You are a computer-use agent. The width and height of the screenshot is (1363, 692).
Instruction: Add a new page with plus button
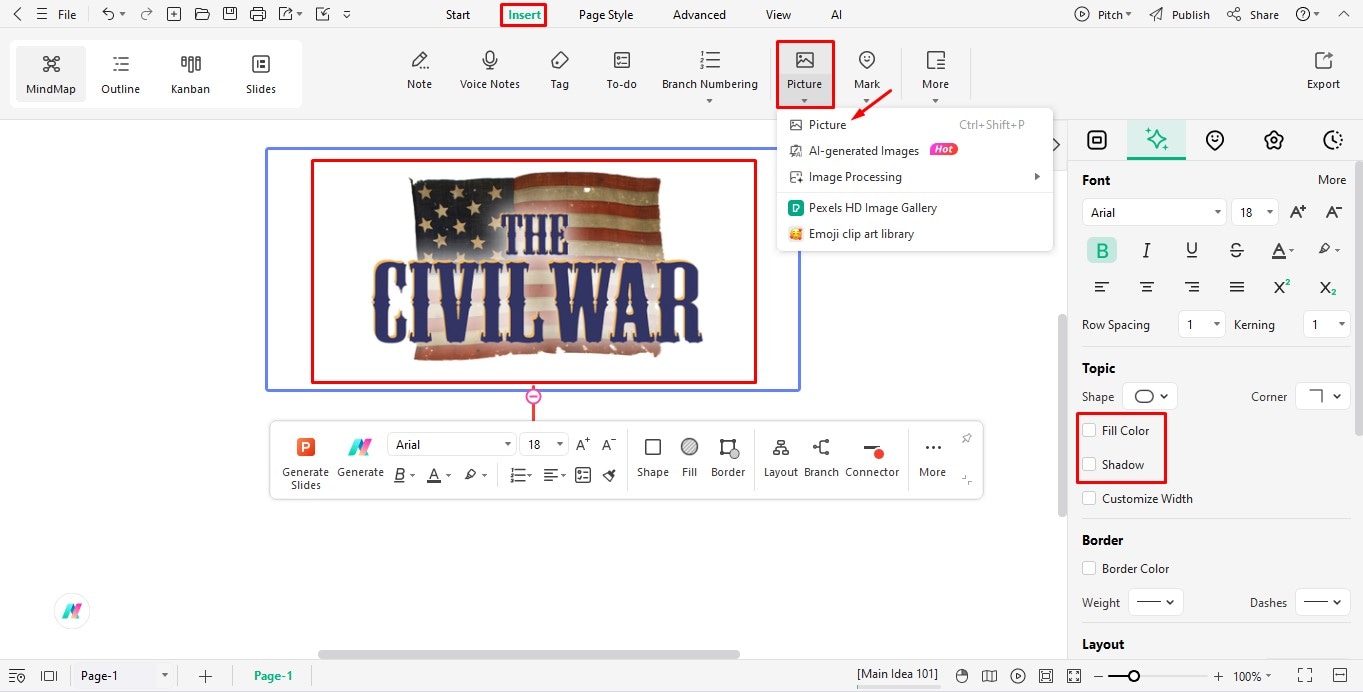[x=206, y=676]
